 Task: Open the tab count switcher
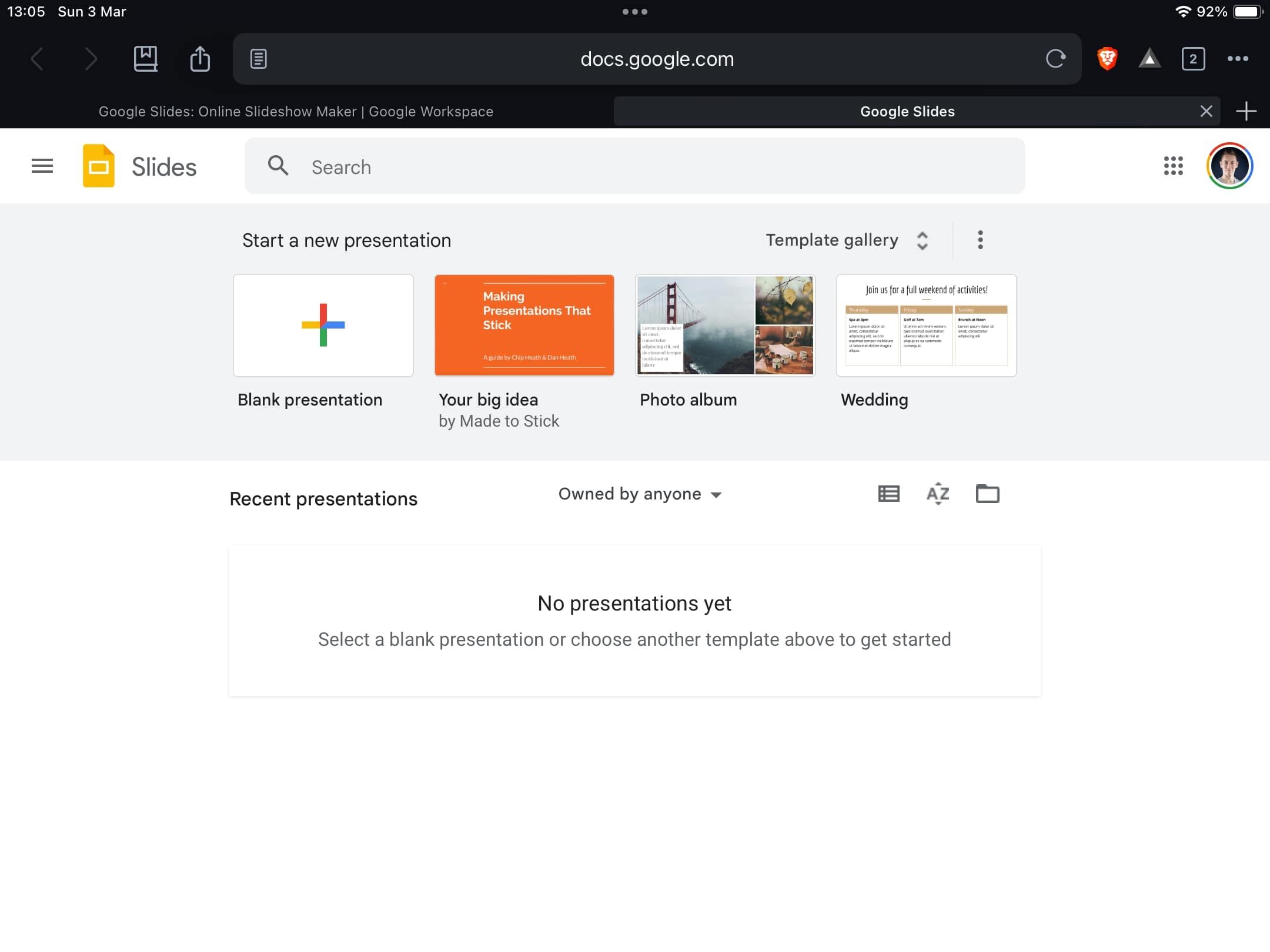coord(1193,59)
